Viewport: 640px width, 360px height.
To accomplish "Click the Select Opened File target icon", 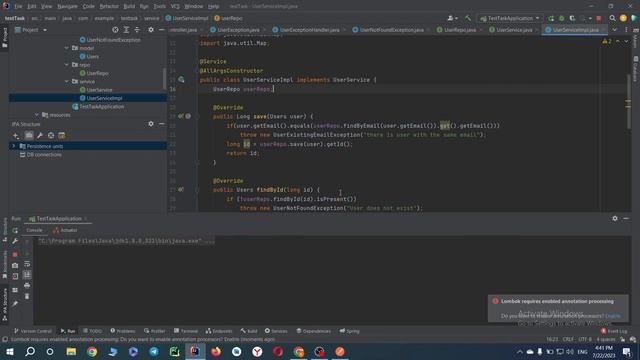I will (x=115, y=30).
